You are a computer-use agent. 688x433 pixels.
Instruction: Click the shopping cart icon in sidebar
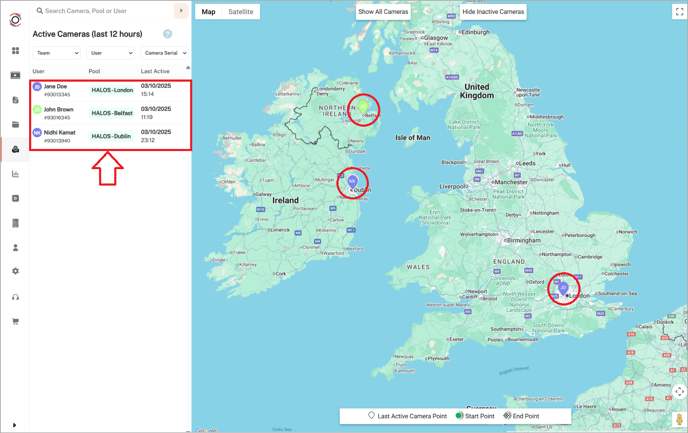coord(15,321)
